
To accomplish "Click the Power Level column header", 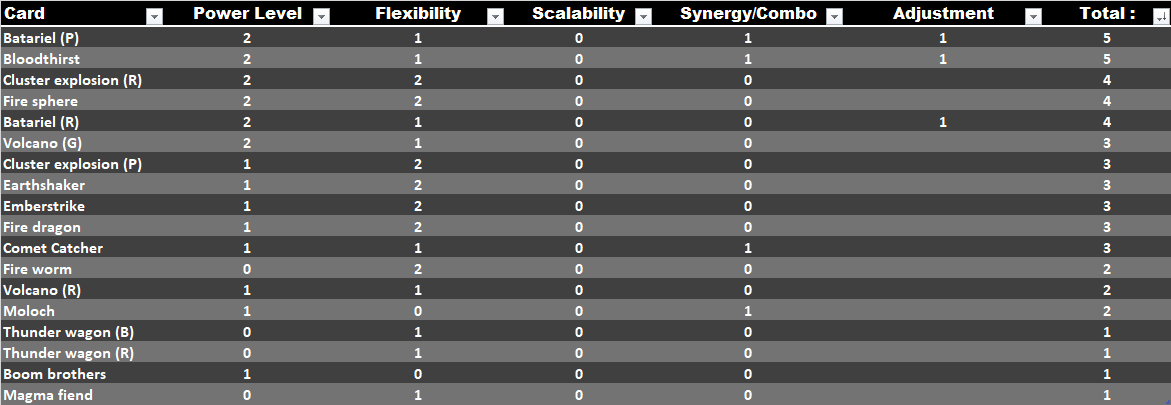I will 247,13.
